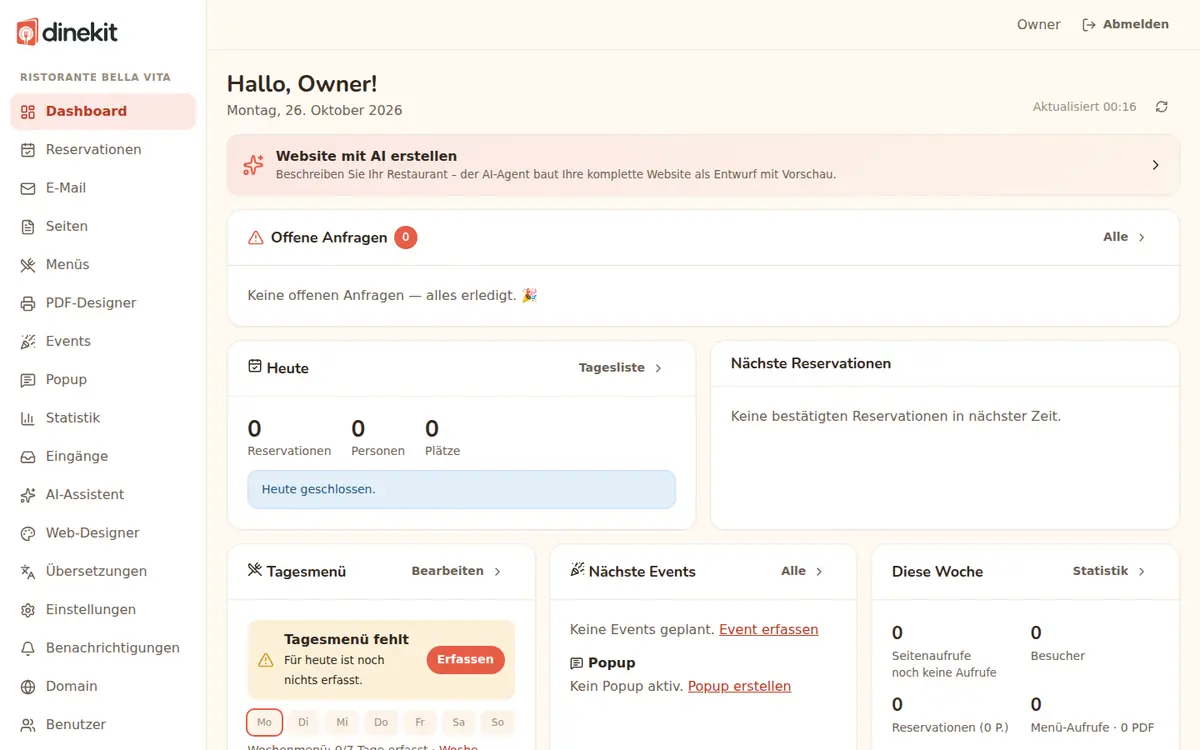1200x750 pixels.
Task: Click the Benachrichtigungen bell icon
Action: (x=28, y=648)
